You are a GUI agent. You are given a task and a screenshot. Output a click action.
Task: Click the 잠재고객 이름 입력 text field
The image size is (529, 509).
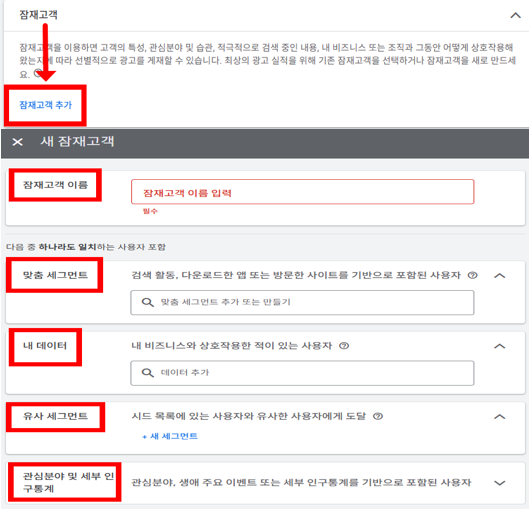[x=303, y=192]
